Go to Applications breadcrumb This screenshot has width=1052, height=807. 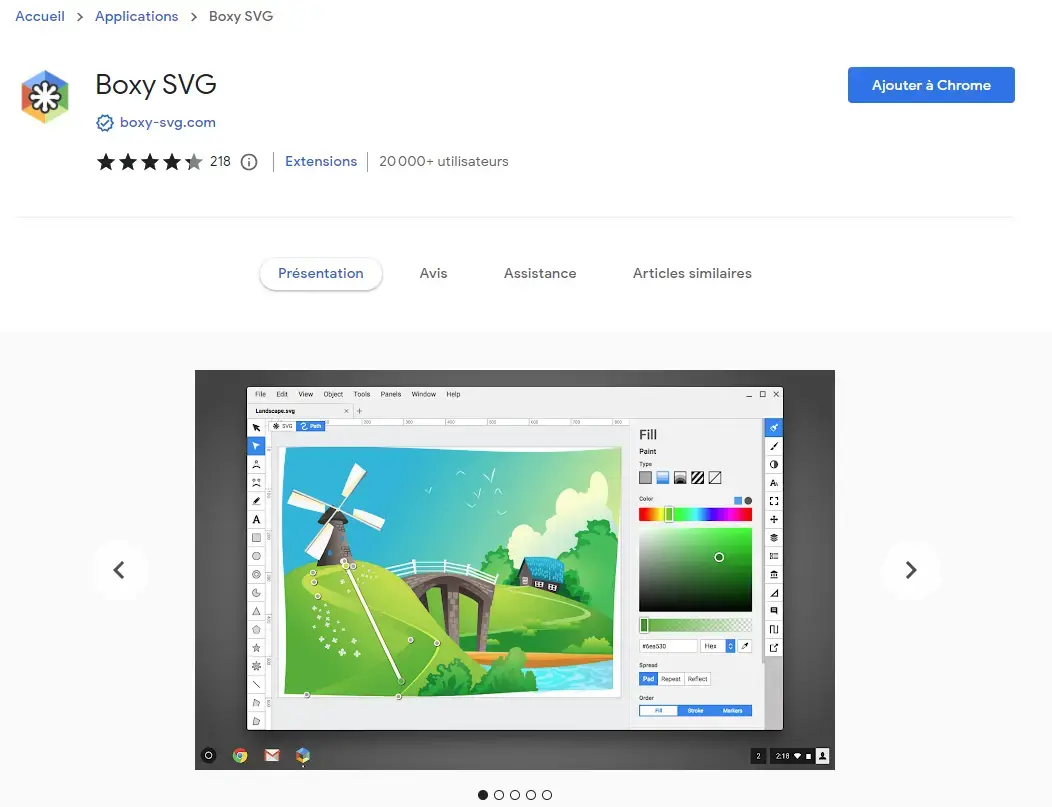(136, 16)
